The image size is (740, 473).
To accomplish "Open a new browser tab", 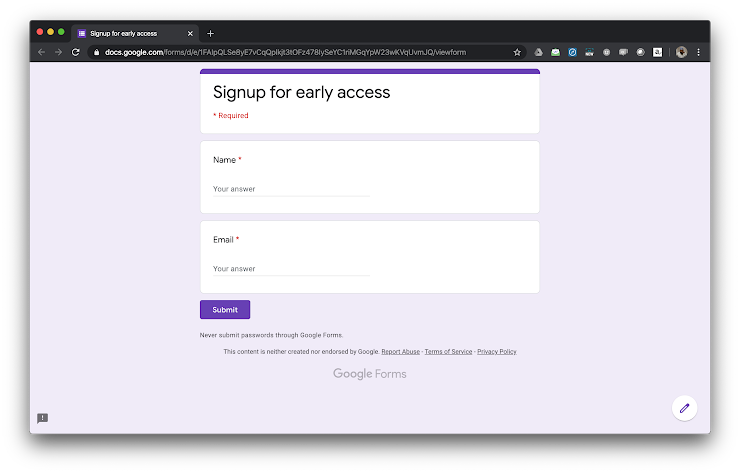I will 210,33.
